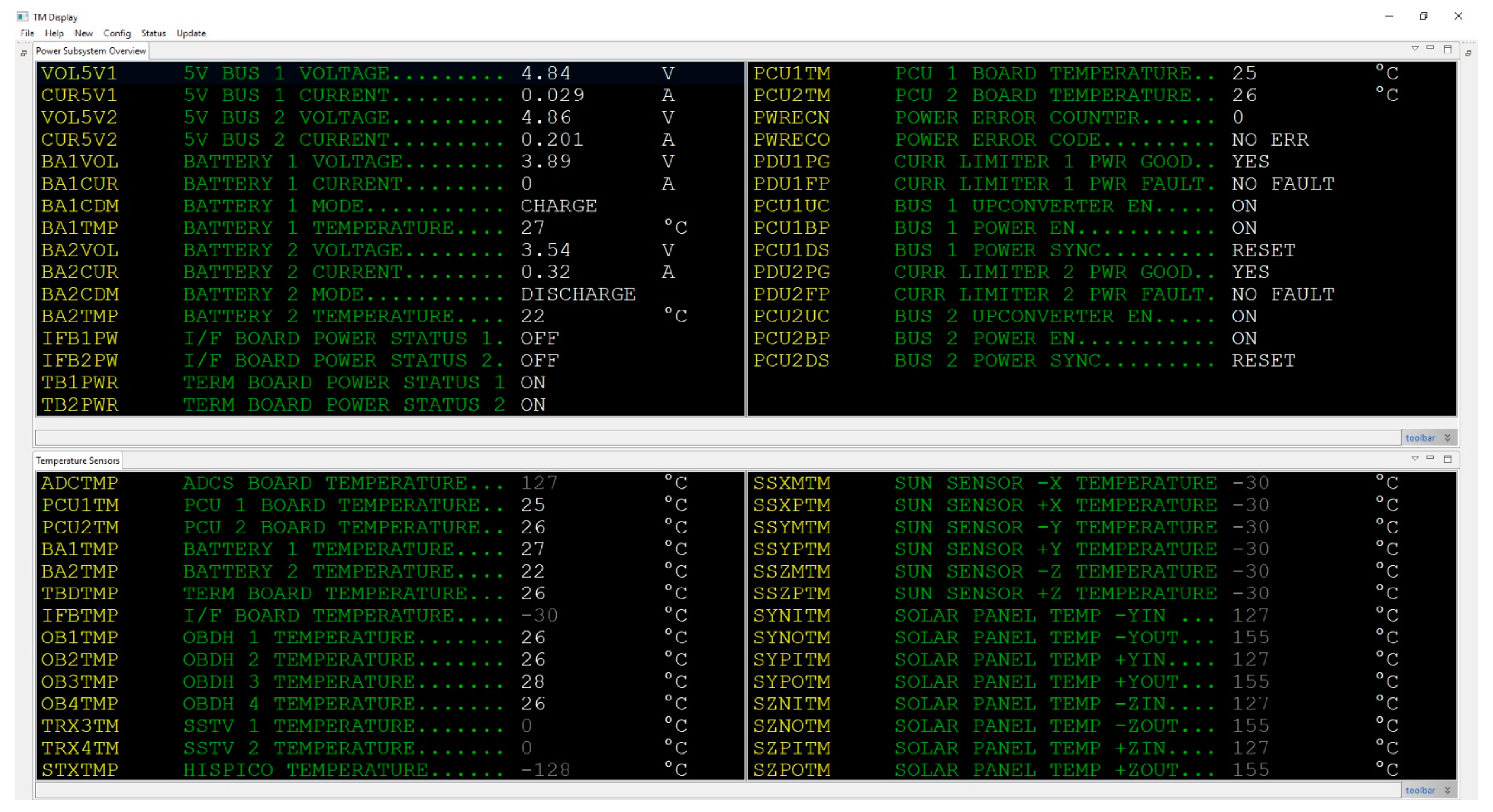Click the PWRECO value NO ERR
Viewport: 1493px width, 812px height.
pyautogui.click(x=1270, y=140)
